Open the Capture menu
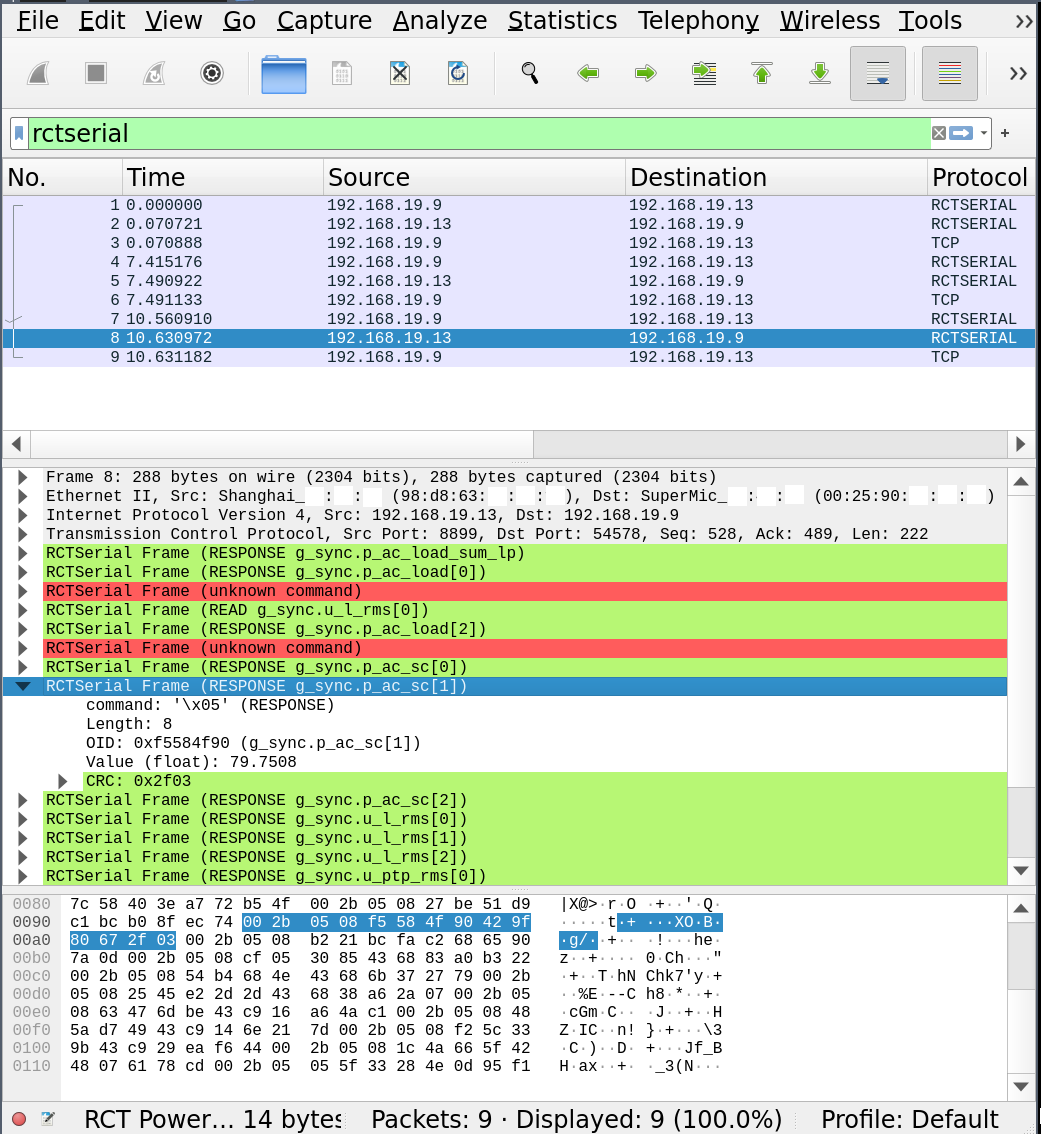Image resolution: width=1041 pixels, height=1134 pixels. coord(324,21)
